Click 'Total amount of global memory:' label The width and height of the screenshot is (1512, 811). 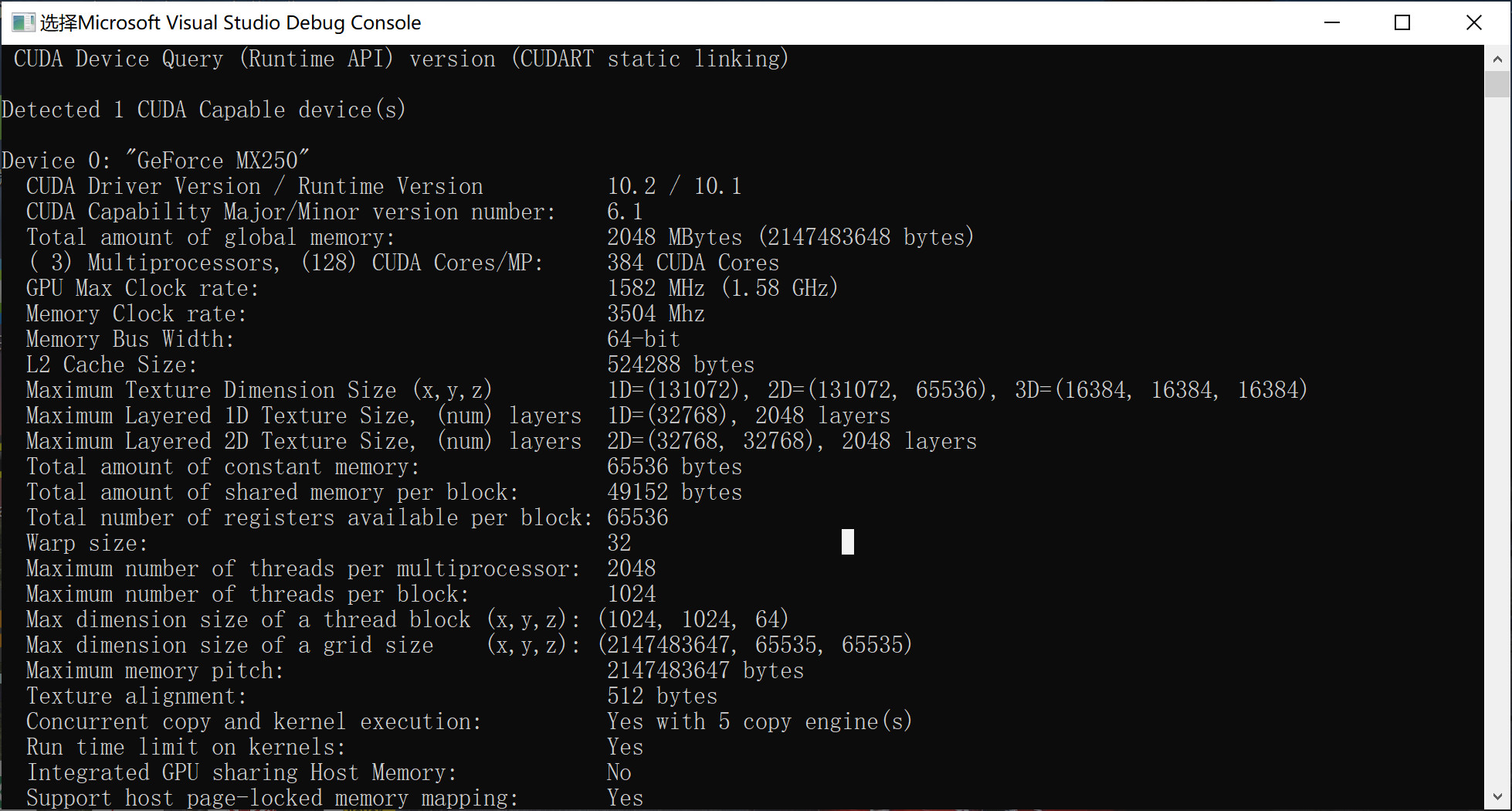tap(210, 237)
